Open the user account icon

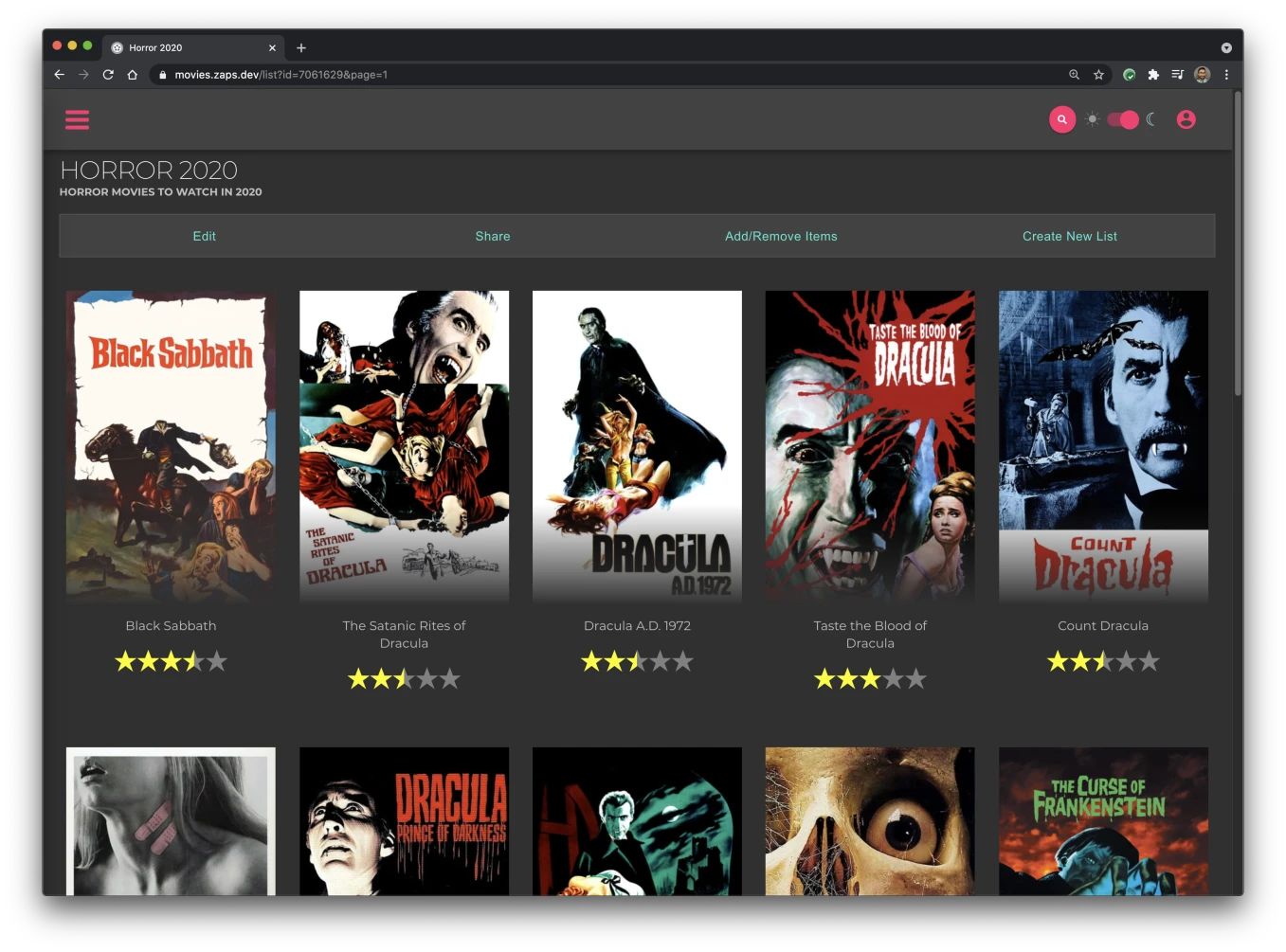1186,119
